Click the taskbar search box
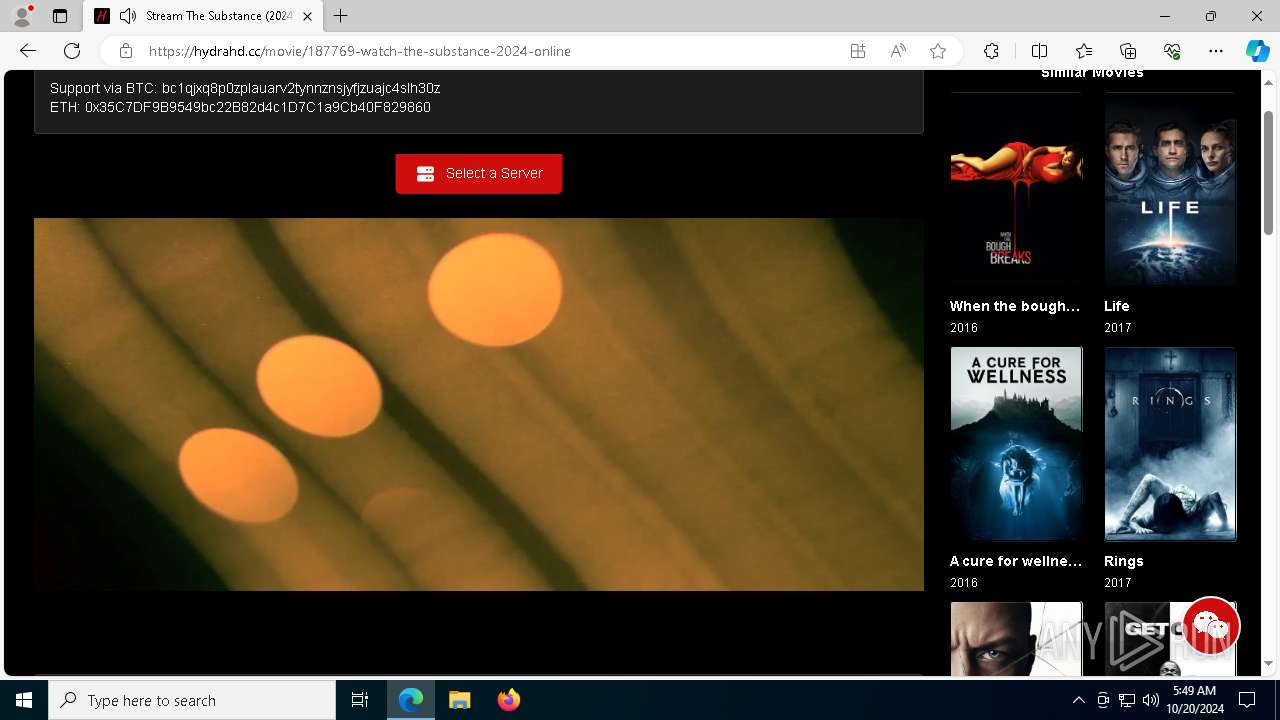 pyautogui.click(x=192, y=700)
